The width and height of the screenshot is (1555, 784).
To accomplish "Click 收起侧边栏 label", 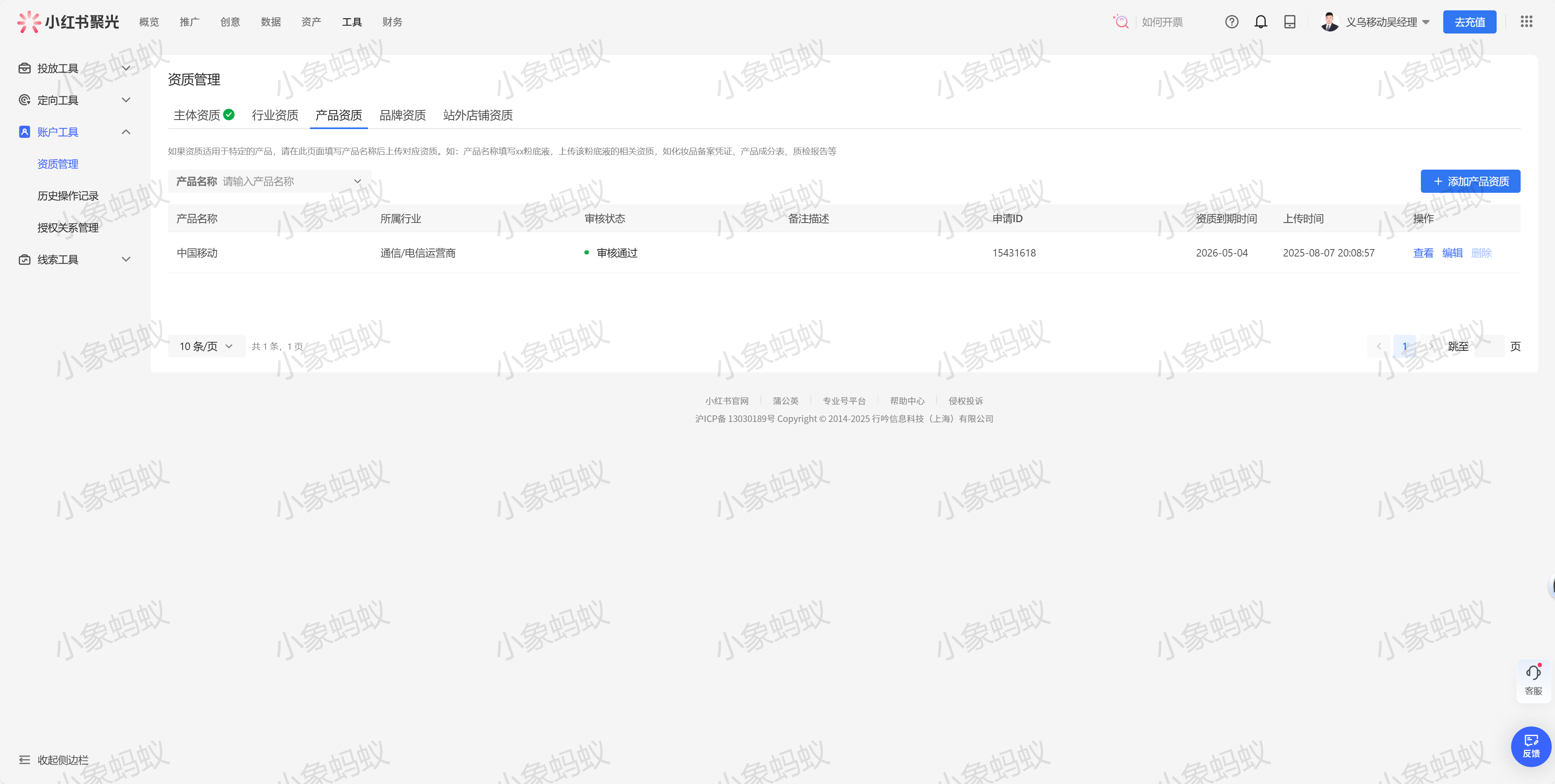I will pyautogui.click(x=63, y=760).
